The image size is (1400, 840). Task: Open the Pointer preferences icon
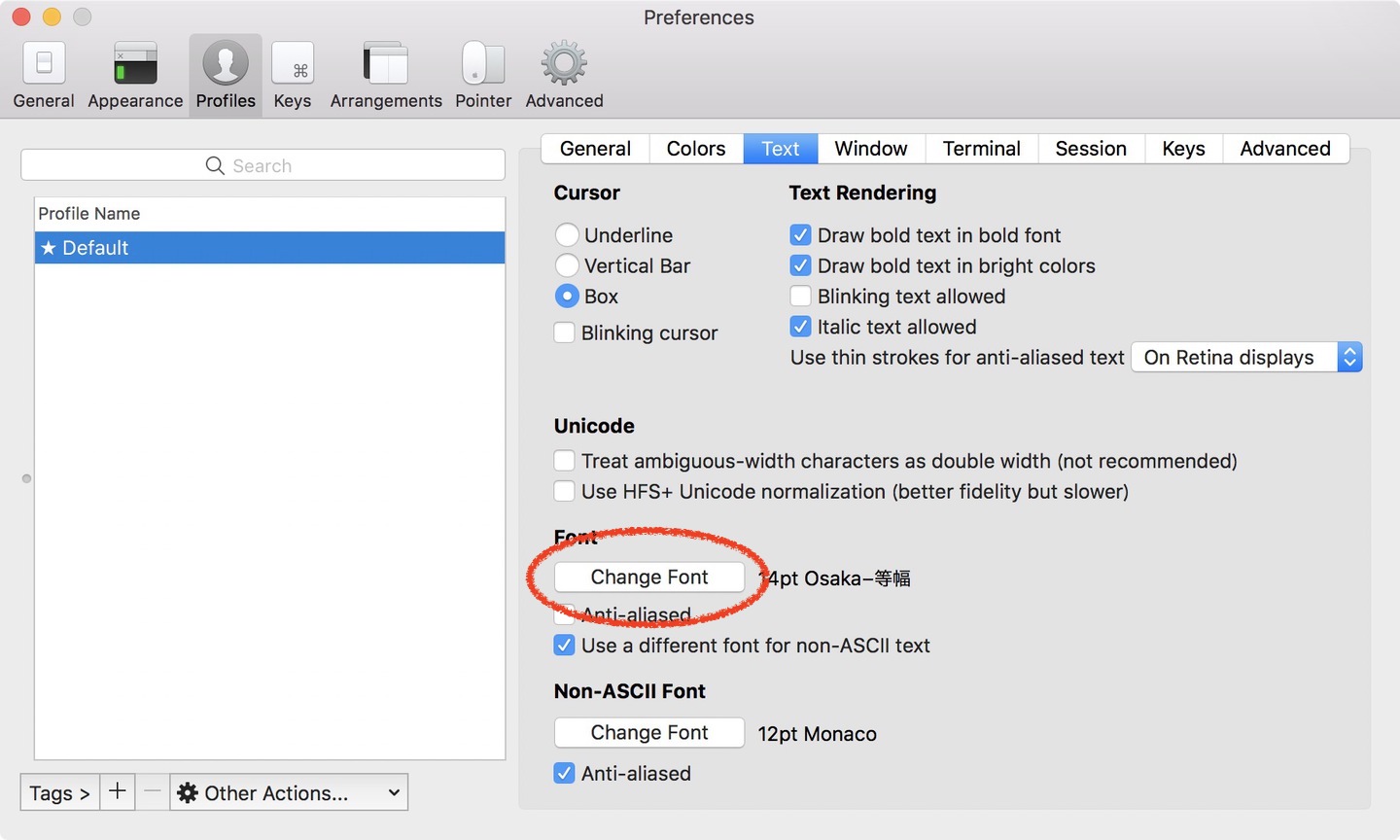point(483,76)
